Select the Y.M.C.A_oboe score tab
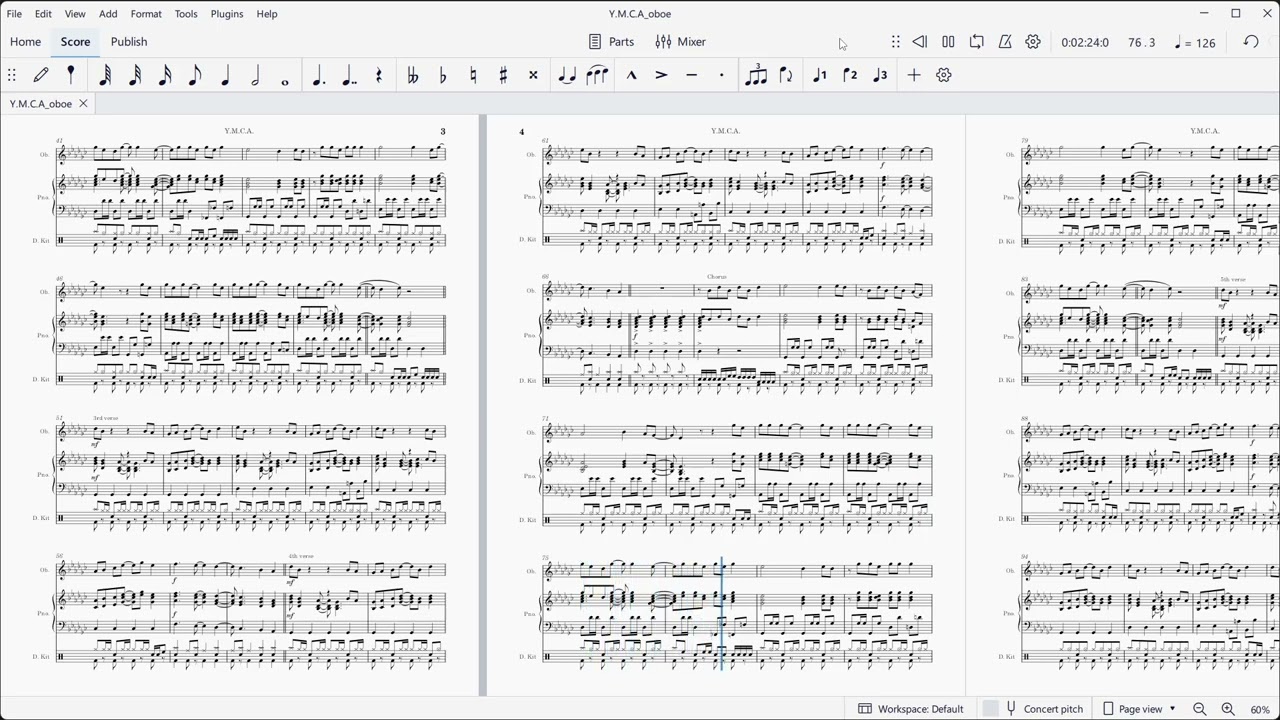The width and height of the screenshot is (1280, 720). (41, 104)
